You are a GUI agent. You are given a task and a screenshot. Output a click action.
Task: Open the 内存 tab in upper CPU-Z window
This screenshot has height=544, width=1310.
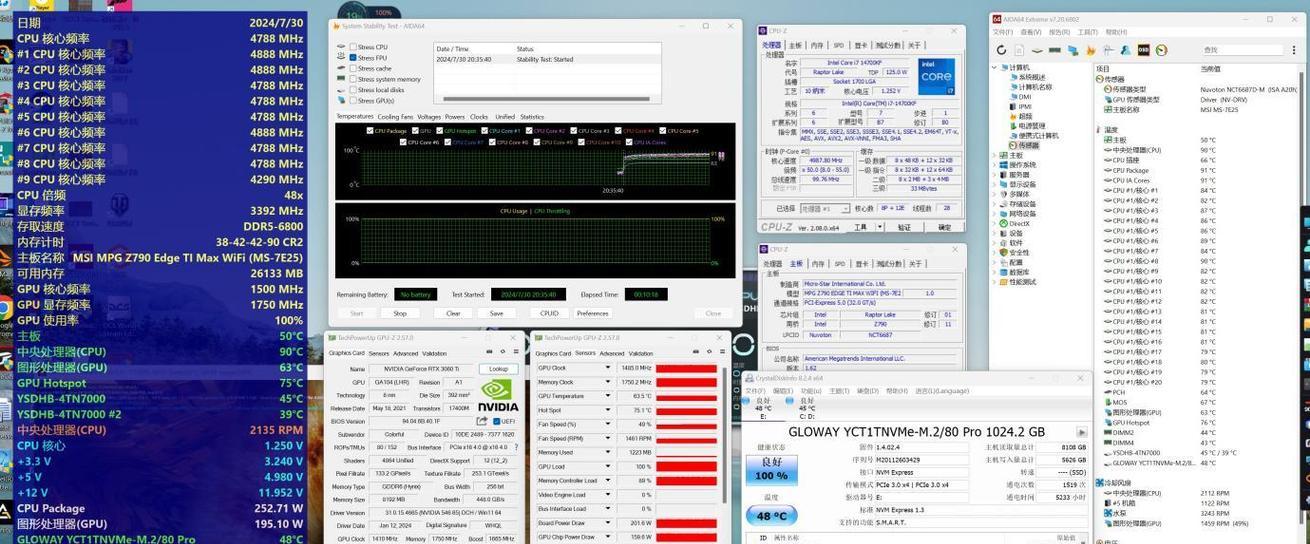817,45
